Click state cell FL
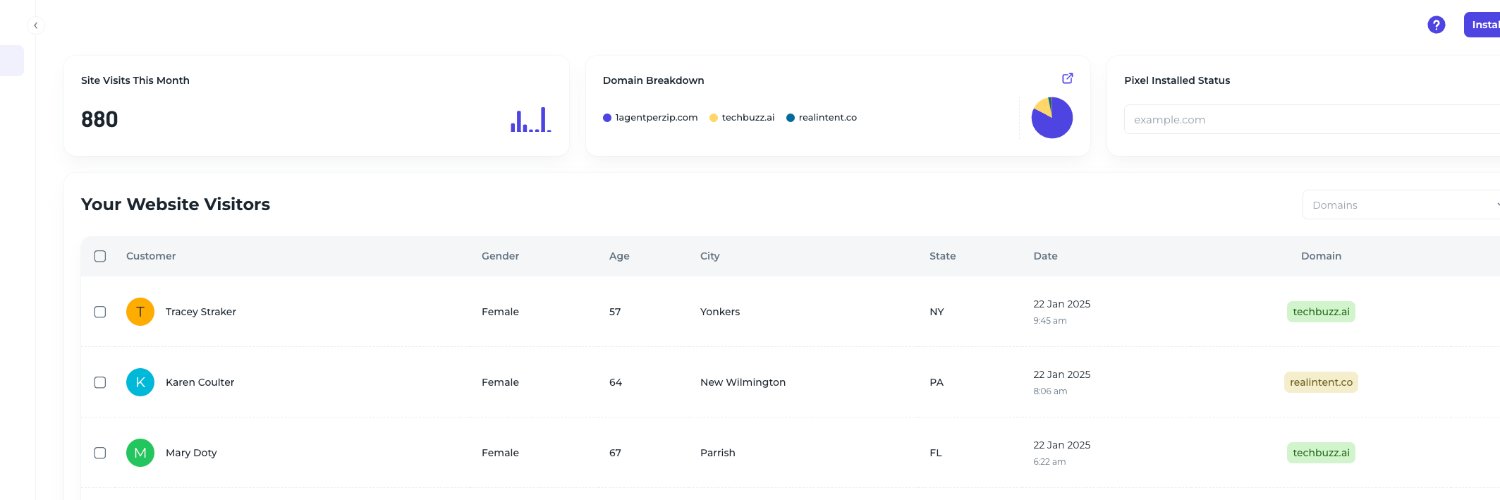1500x500 pixels. tap(936, 453)
